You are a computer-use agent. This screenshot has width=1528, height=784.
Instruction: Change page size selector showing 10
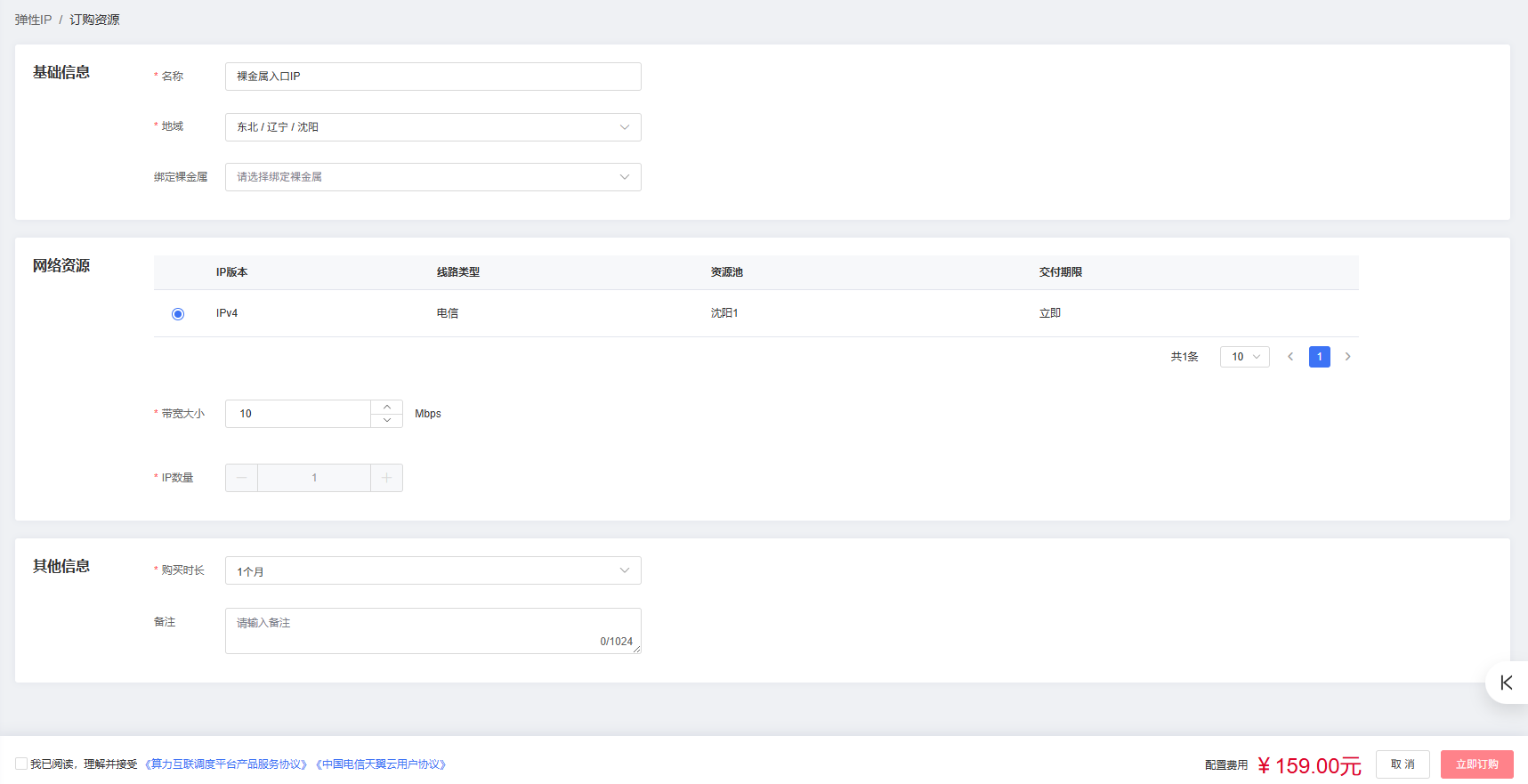[x=1244, y=357]
